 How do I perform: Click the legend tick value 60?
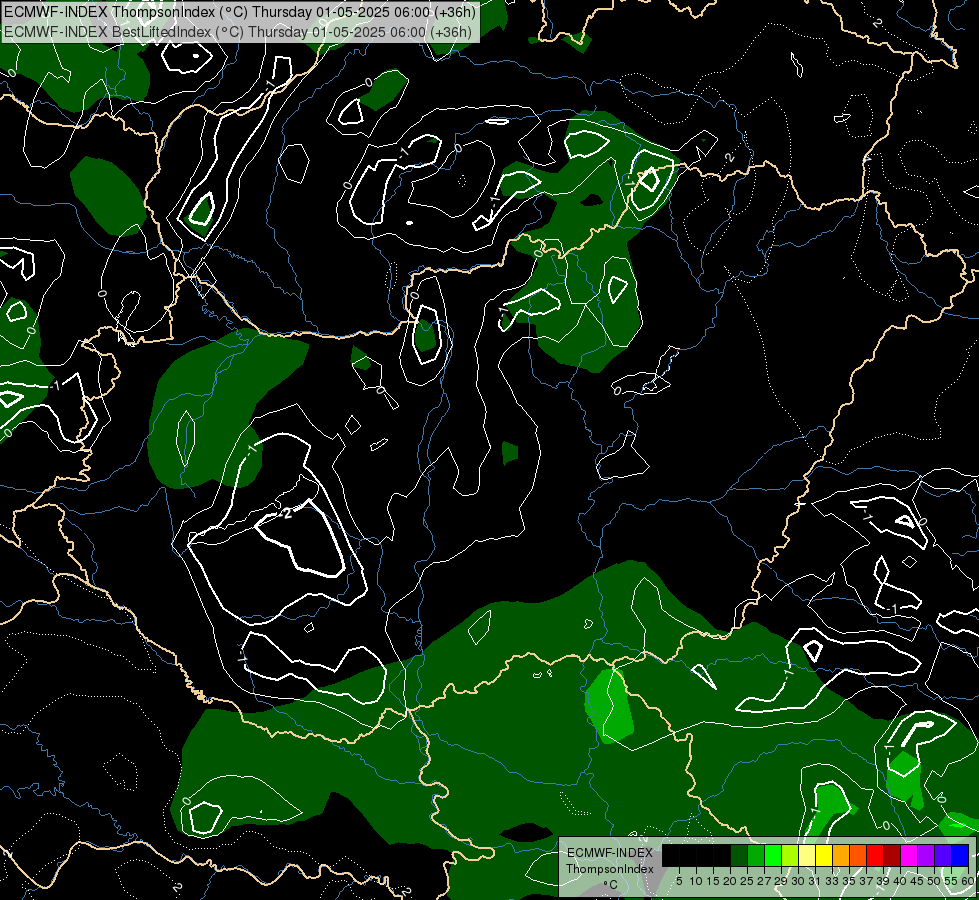tap(968, 881)
